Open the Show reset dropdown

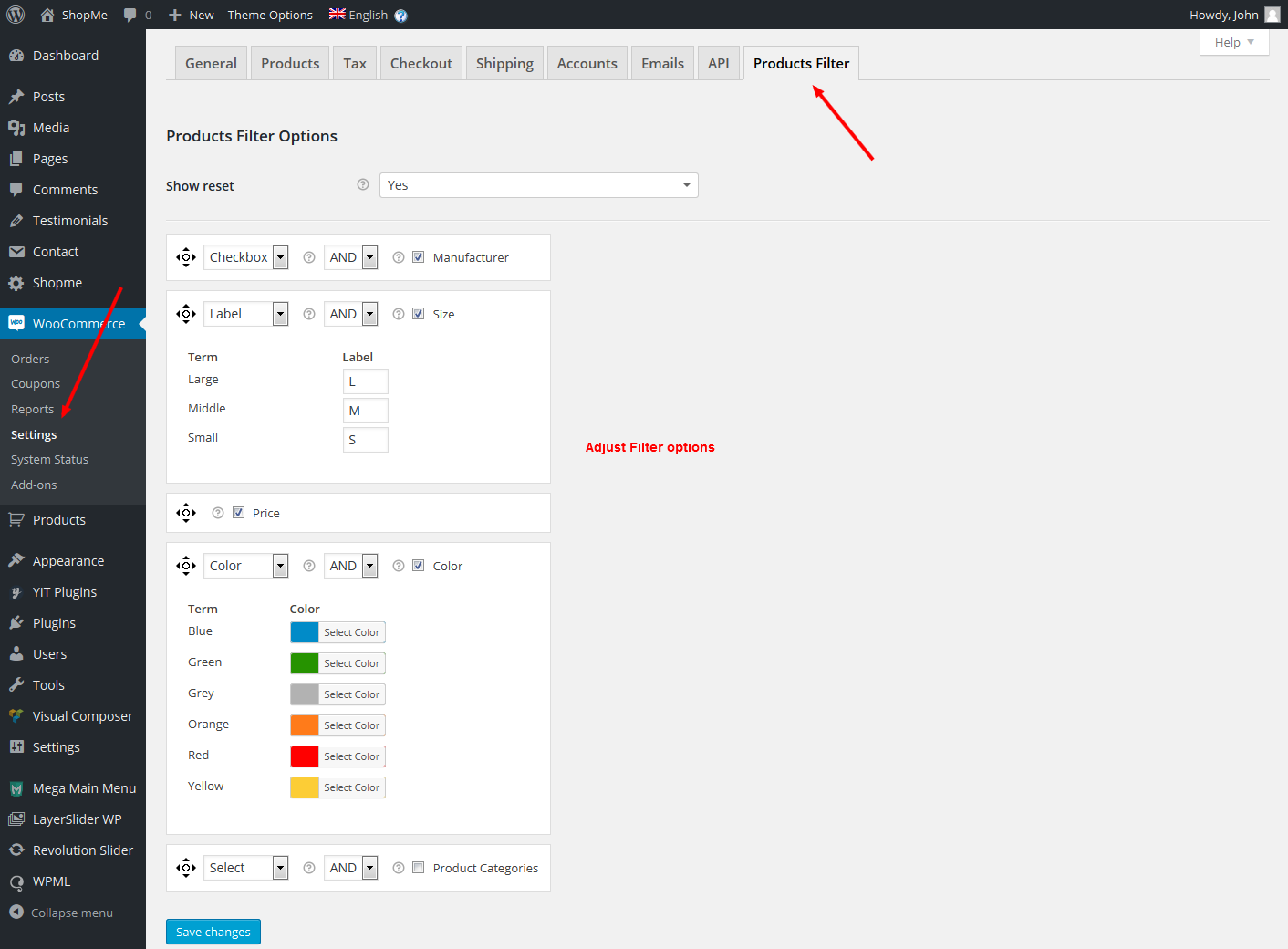538,185
